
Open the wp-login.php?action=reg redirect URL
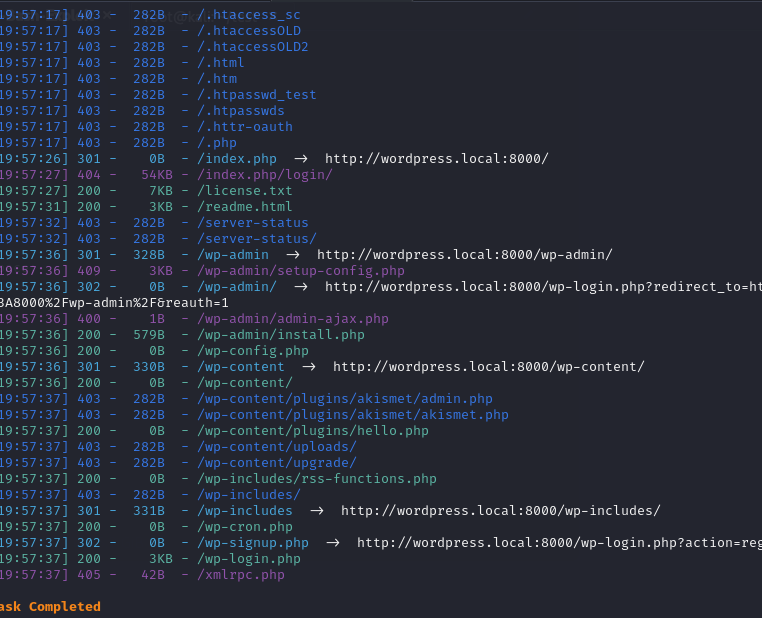[559, 544]
